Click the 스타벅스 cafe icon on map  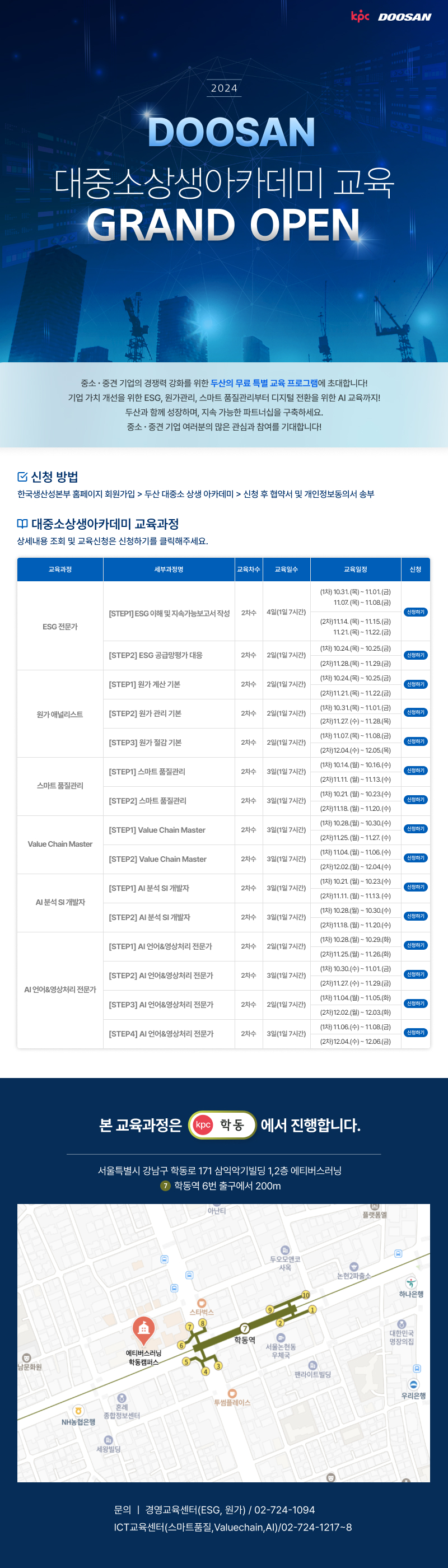202,1303
